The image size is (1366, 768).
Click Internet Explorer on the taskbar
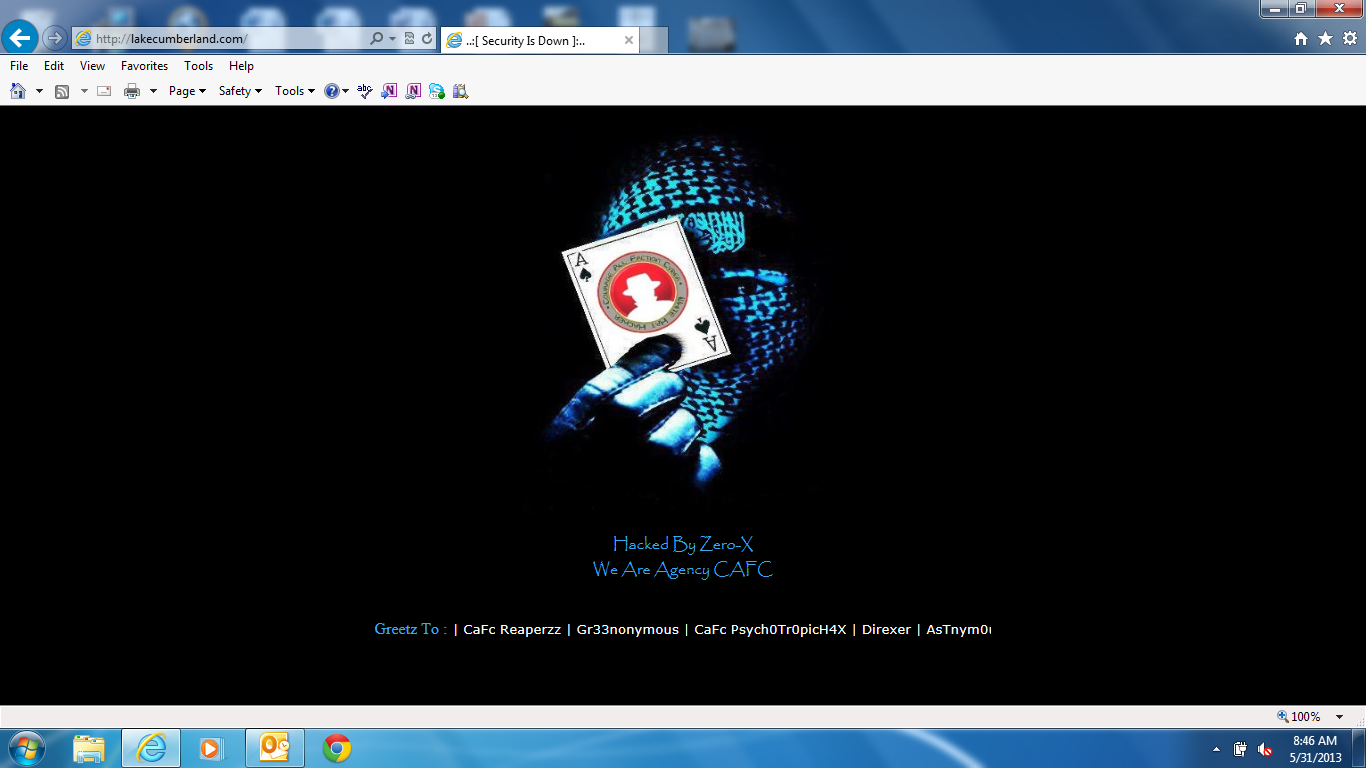point(151,748)
